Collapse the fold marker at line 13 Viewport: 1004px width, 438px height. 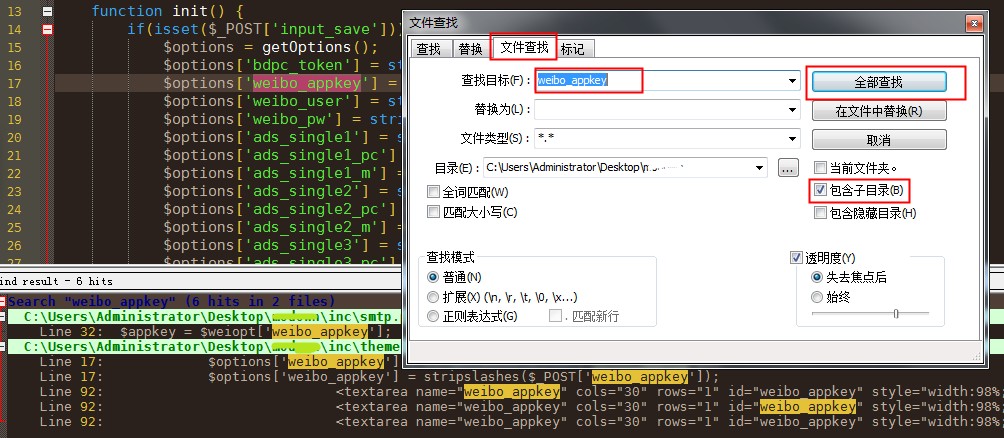point(47,11)
